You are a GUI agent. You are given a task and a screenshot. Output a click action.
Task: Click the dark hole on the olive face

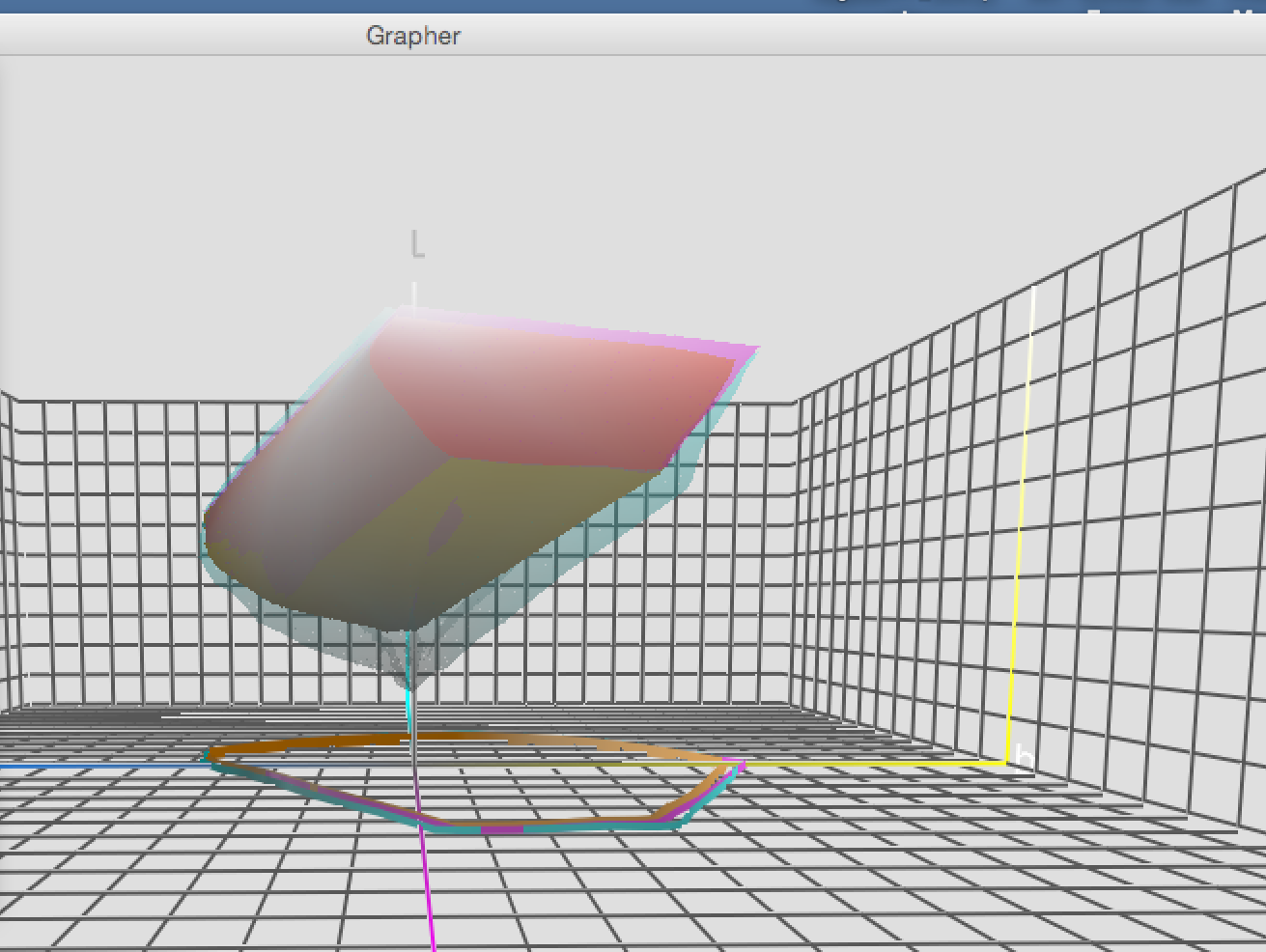447,527
